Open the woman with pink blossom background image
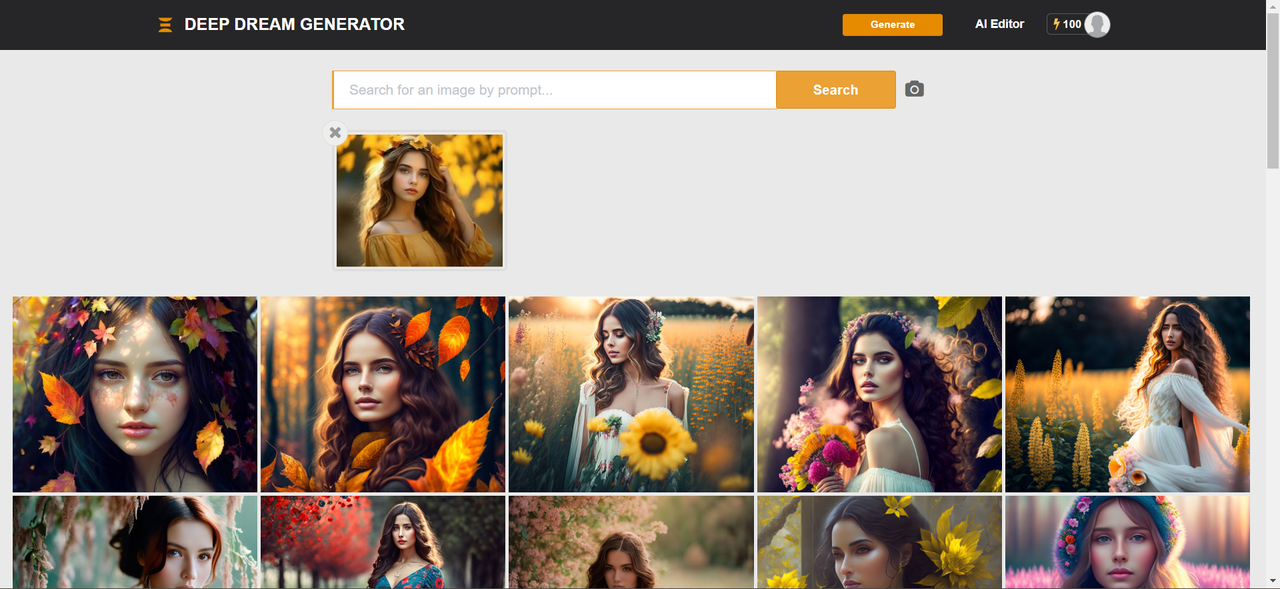The height and width of the screenshot is (589, 1280). point(631,541)
